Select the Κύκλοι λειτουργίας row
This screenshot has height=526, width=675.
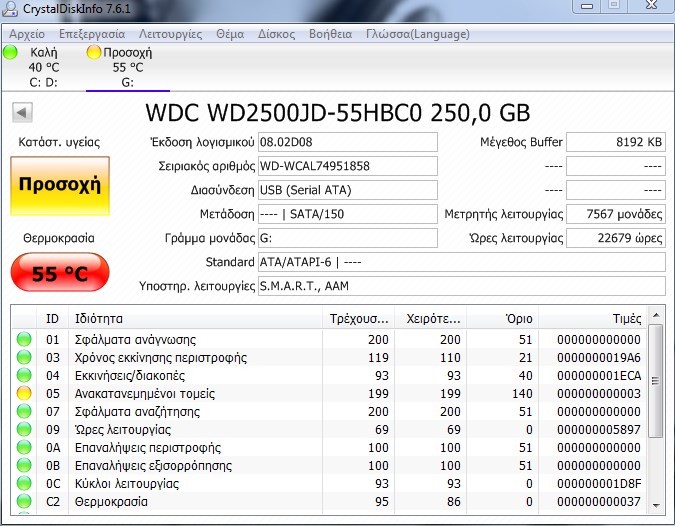329,484
